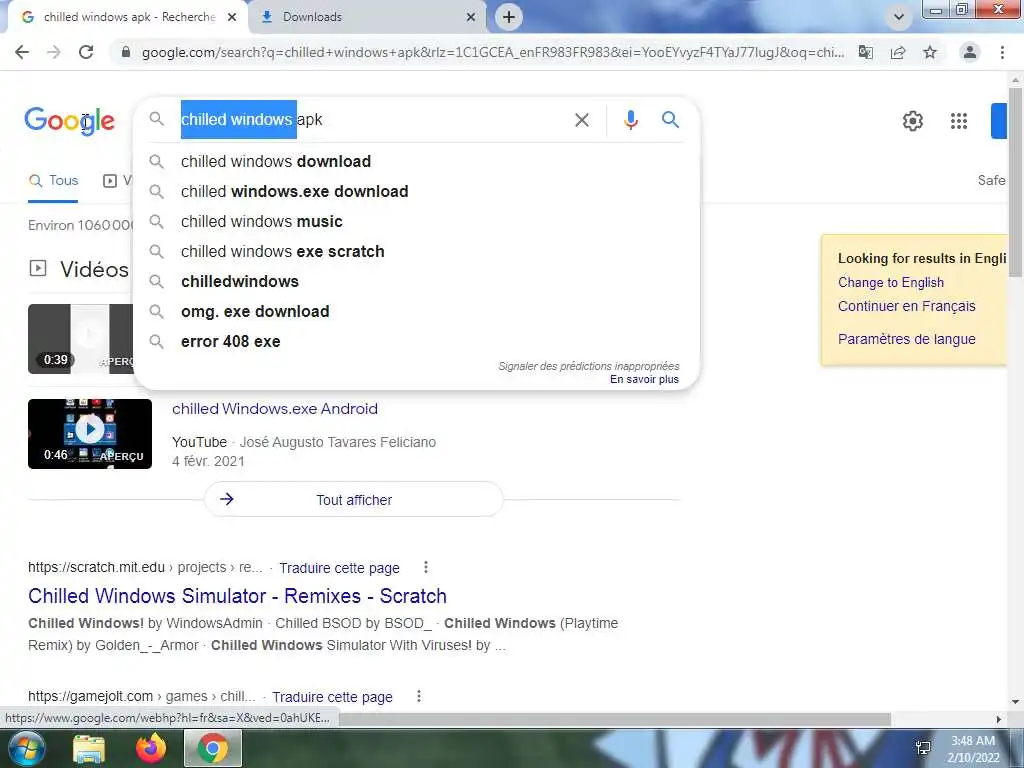The height and width of the screenshot is (768, 1024).
Task: Open Paramètres de langue
Action: click(x=906, y=339)
